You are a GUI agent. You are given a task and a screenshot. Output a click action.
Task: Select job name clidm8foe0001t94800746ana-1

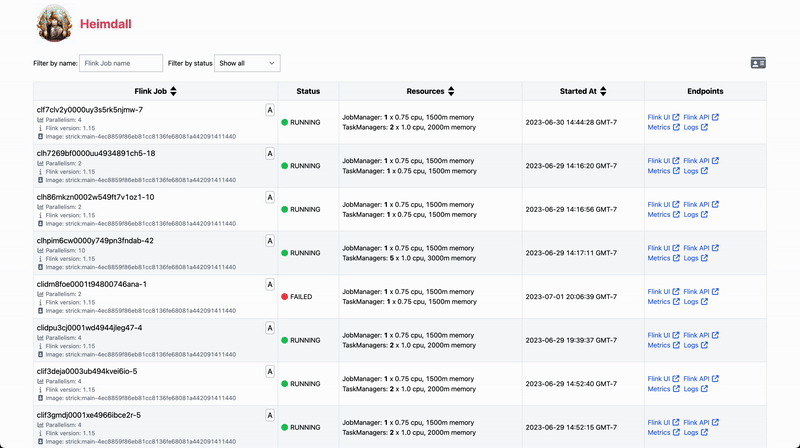91,284
